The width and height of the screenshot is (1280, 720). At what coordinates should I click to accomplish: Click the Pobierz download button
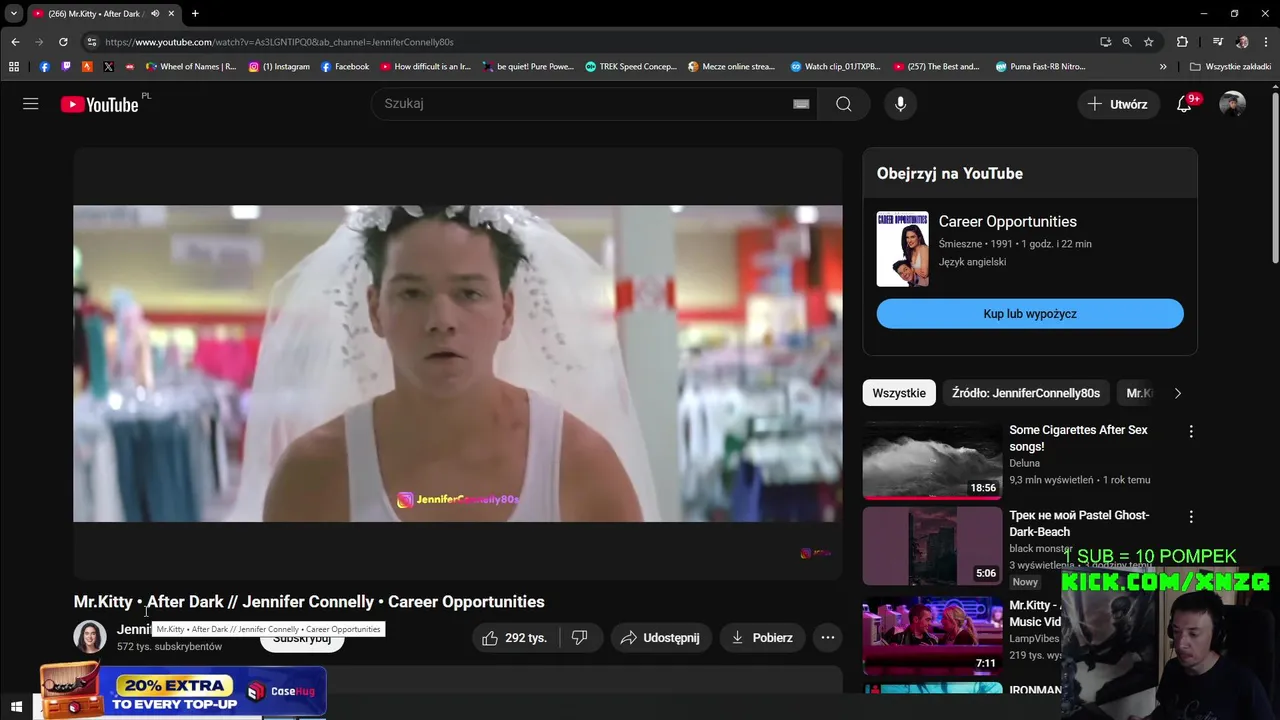coord(762,638)
